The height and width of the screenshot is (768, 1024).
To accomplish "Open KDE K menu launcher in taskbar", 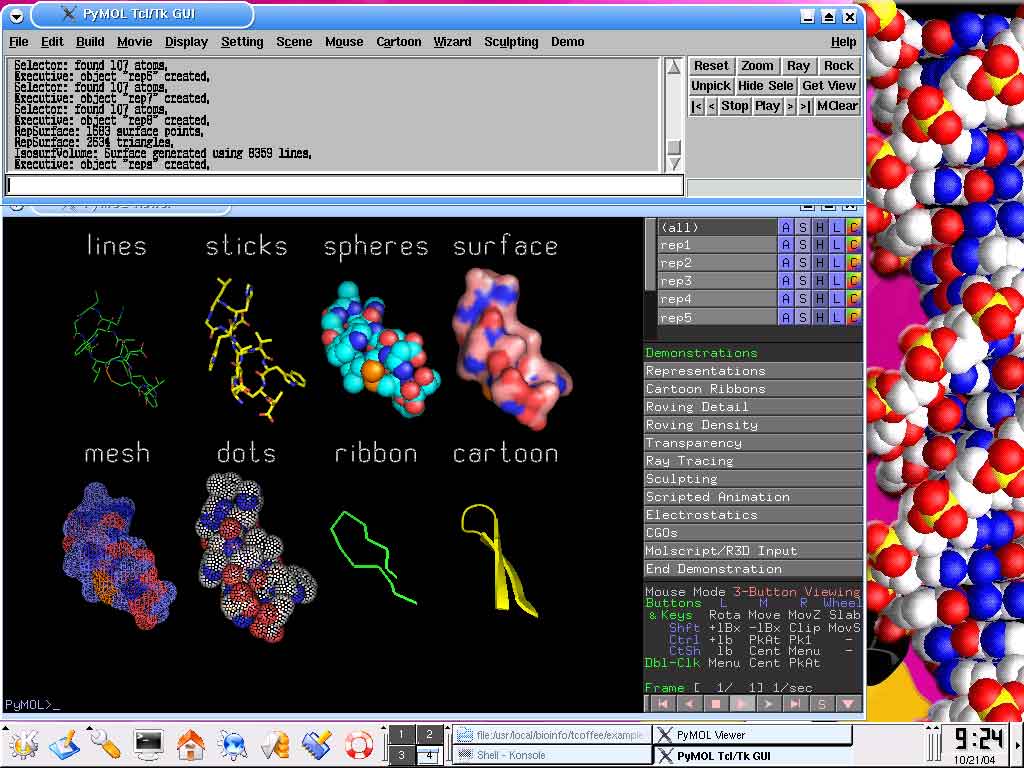I will pyautogui.click(x=22, y=744).
